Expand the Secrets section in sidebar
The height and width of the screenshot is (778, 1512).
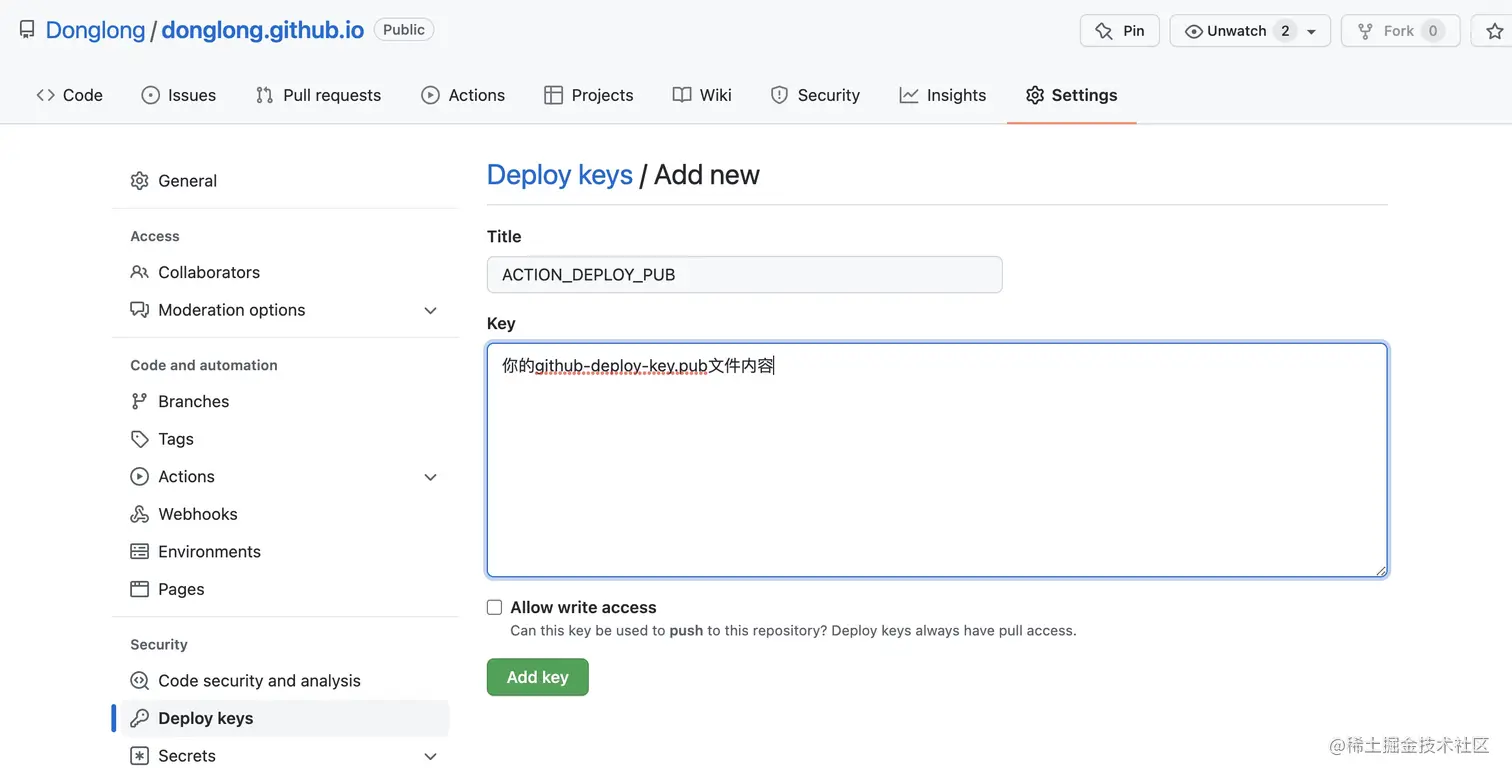[x=430, y=756]
